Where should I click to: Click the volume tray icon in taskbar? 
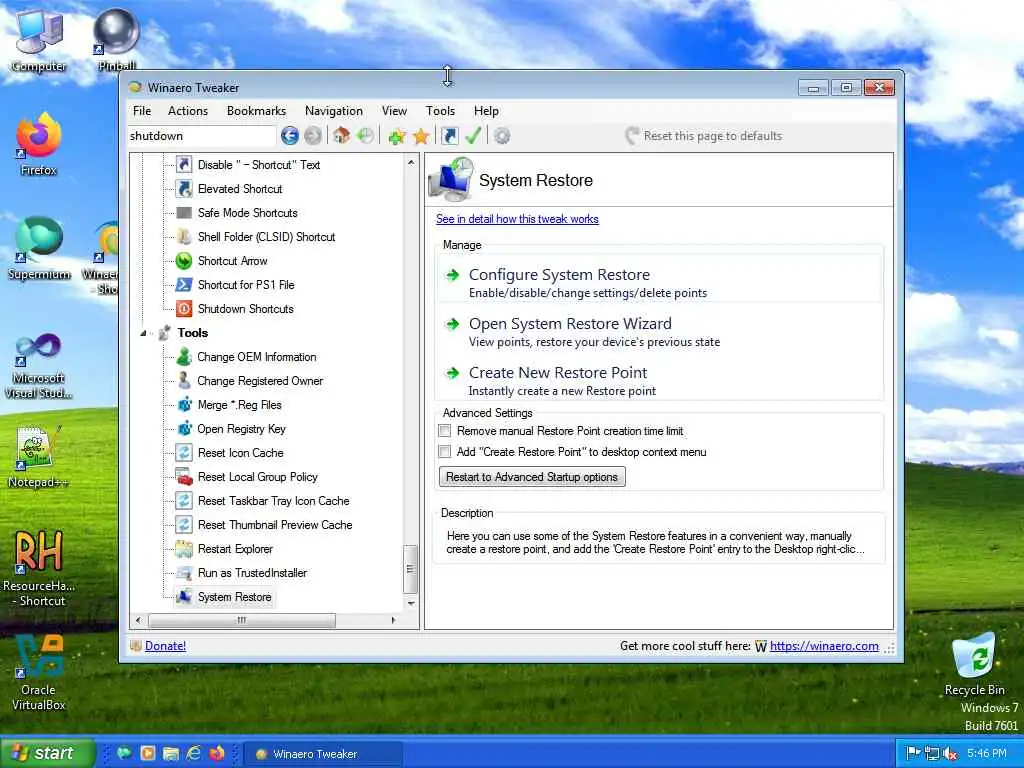[x=950, y=754]
